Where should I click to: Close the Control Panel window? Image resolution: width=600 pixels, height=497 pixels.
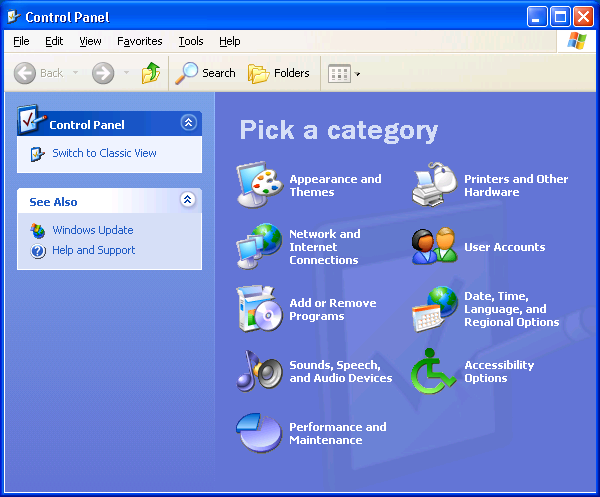583,17
